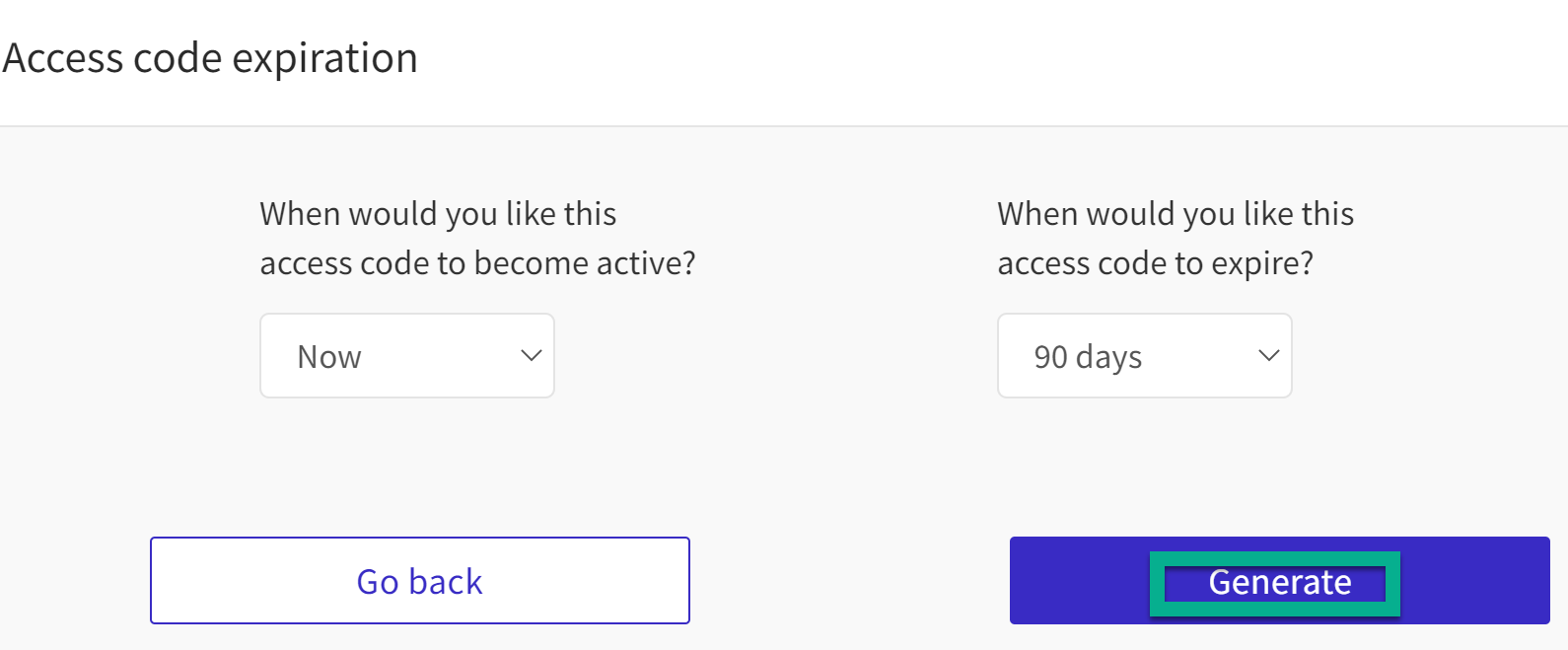Click the "Access code expiration" heading
The height and width of the screenshot is (650, 1568).
coord(210,58)
